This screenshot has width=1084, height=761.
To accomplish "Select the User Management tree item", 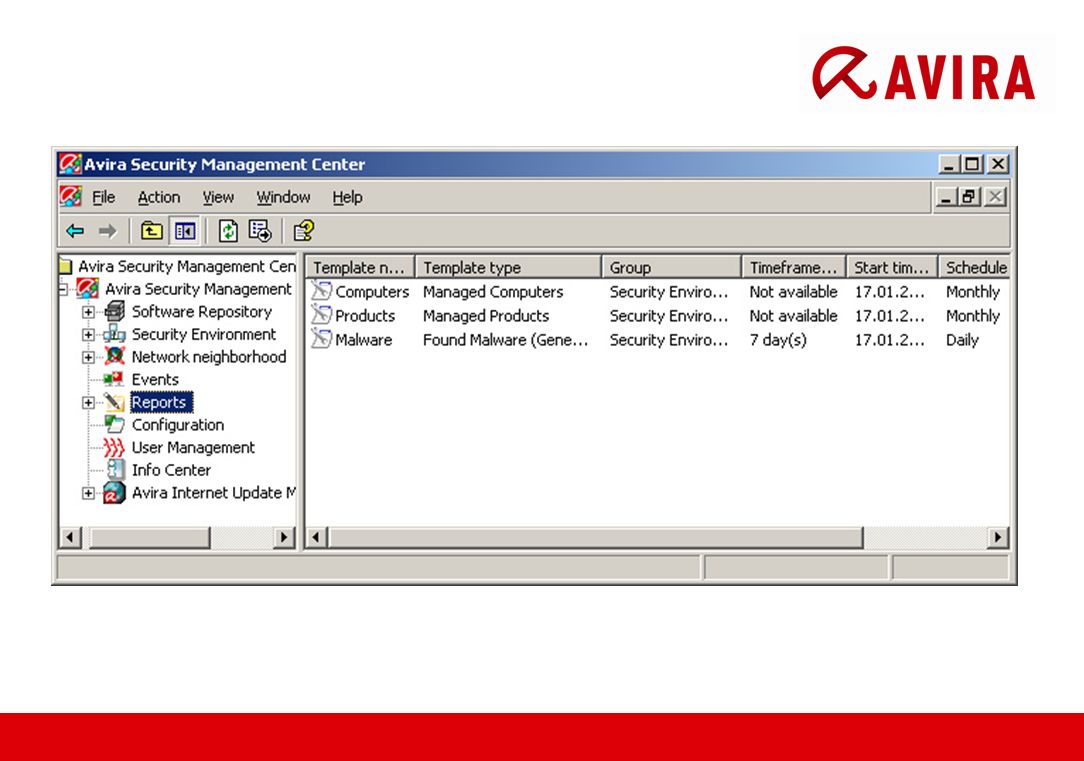I will [193, 448].
